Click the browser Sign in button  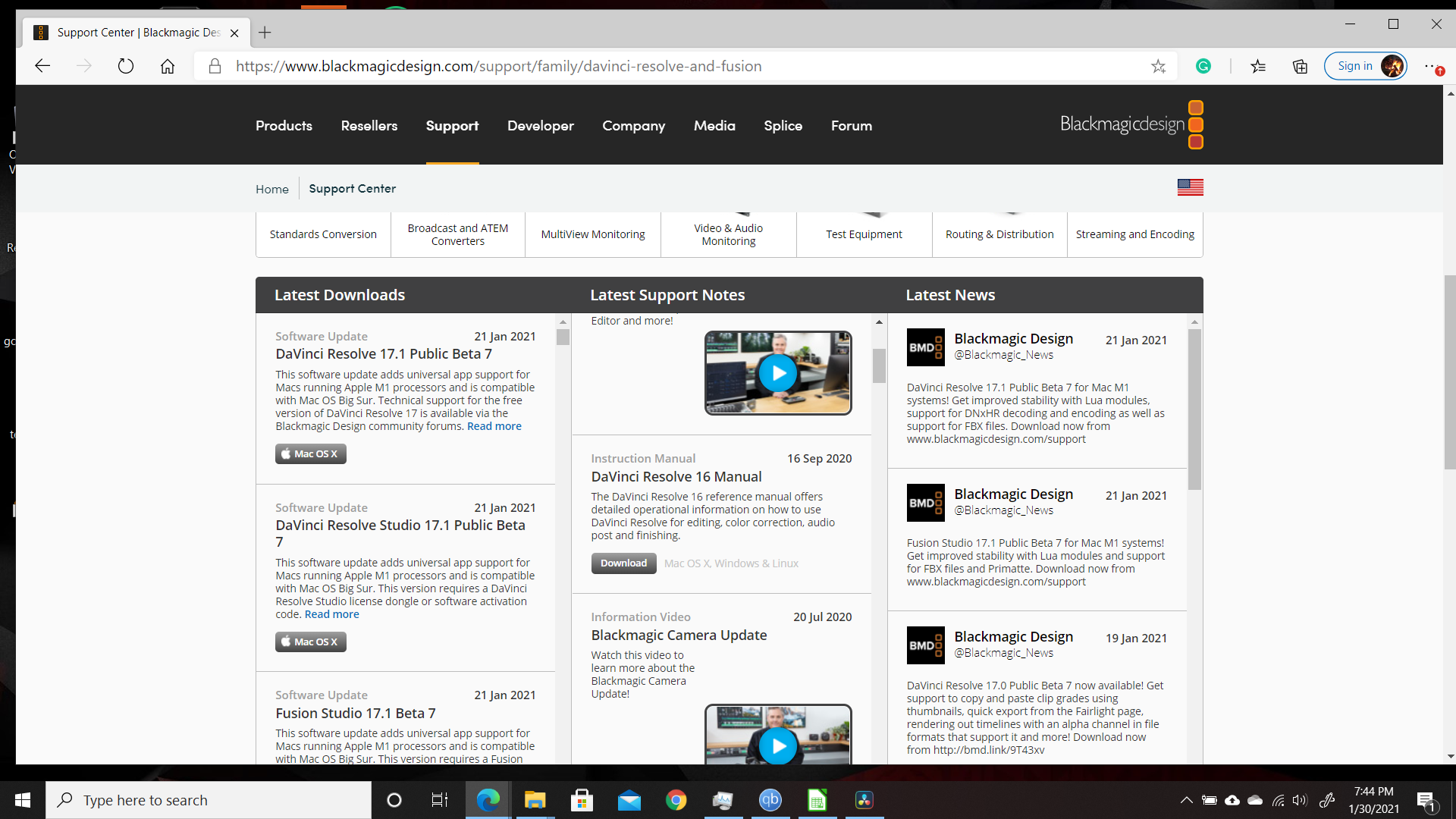coord(1365,66)
